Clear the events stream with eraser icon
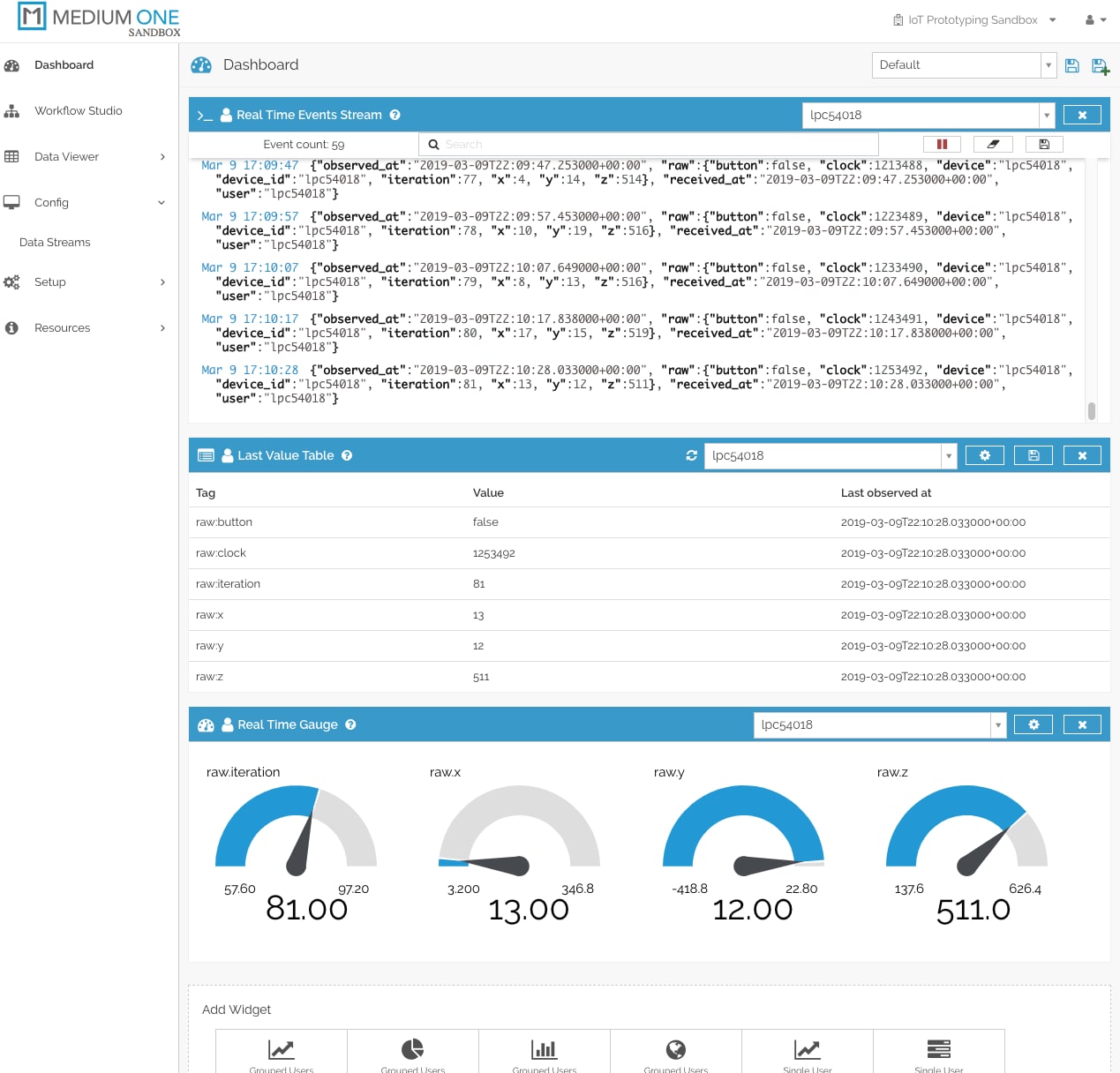The image size is (1120, 1073). point(993,143)
